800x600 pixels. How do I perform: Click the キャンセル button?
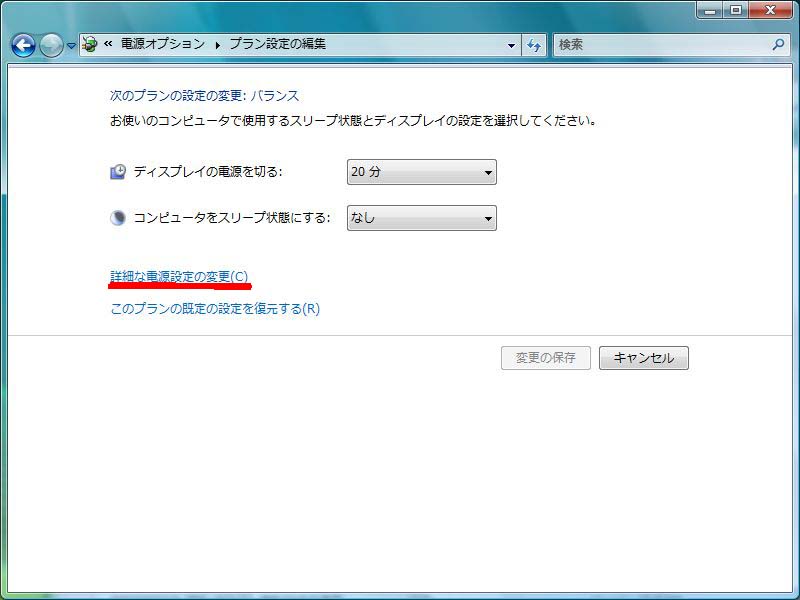pyautogui.click(x=644, y=358)
